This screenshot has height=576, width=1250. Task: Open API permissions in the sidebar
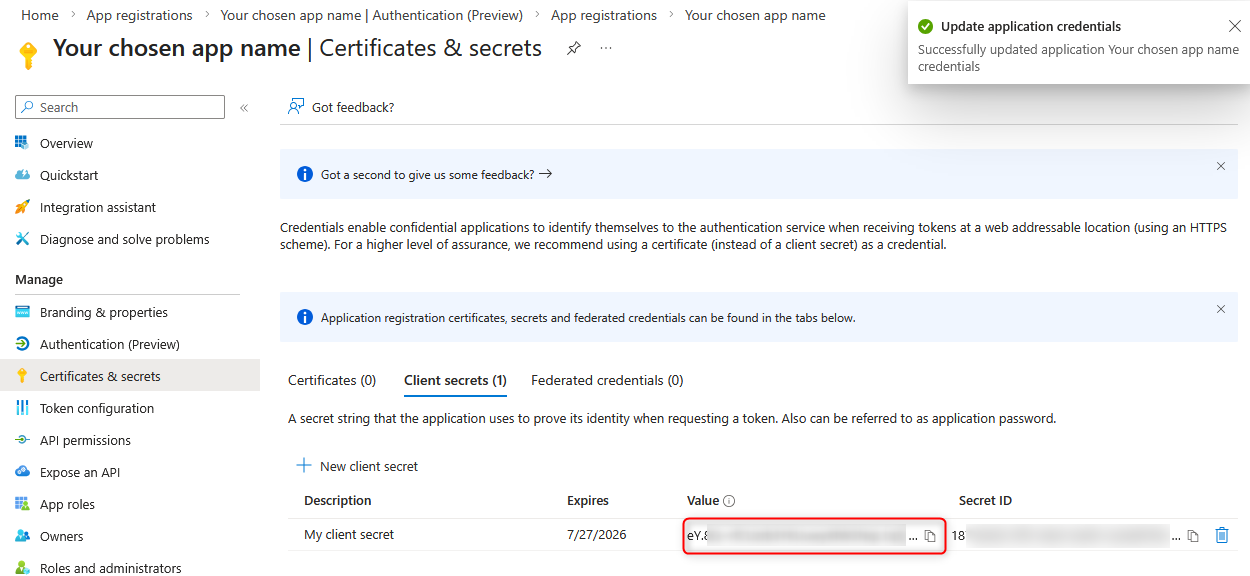click(85, 440)
